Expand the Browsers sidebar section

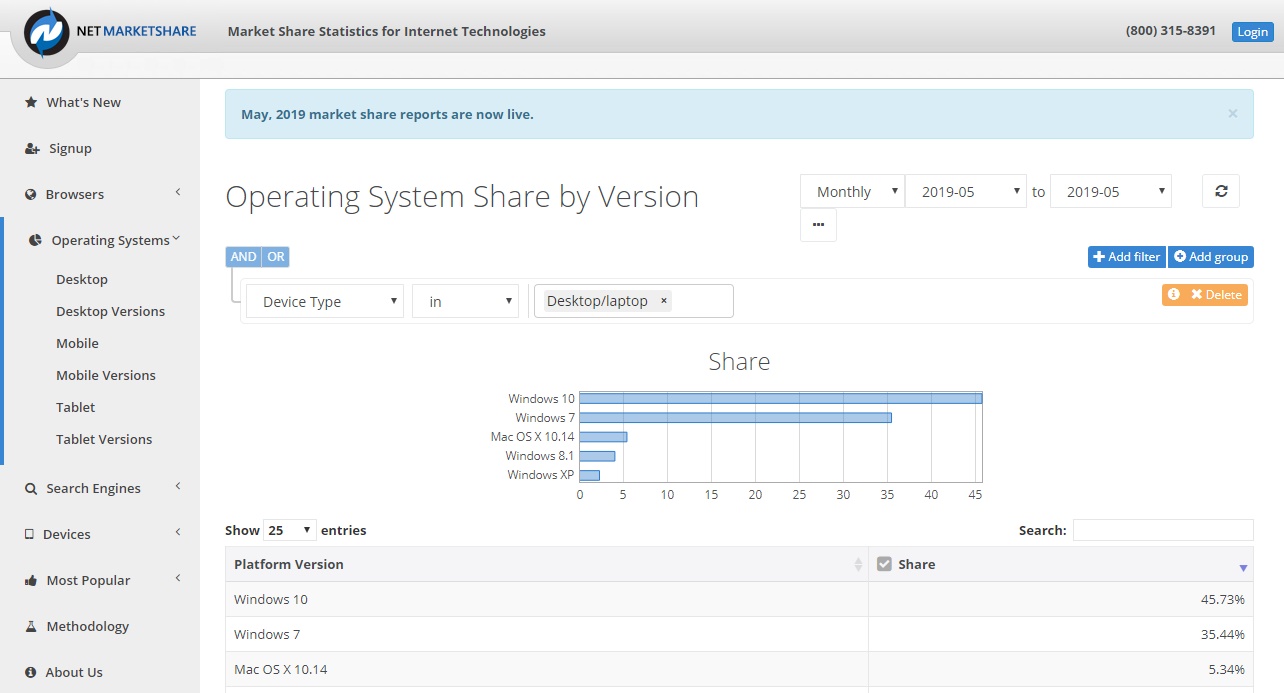coord(178,192)
